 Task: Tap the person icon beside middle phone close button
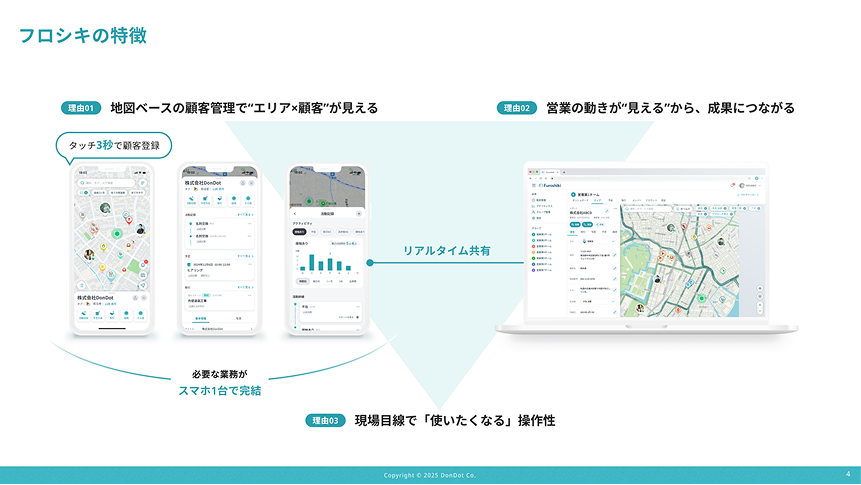pos(243,183)
